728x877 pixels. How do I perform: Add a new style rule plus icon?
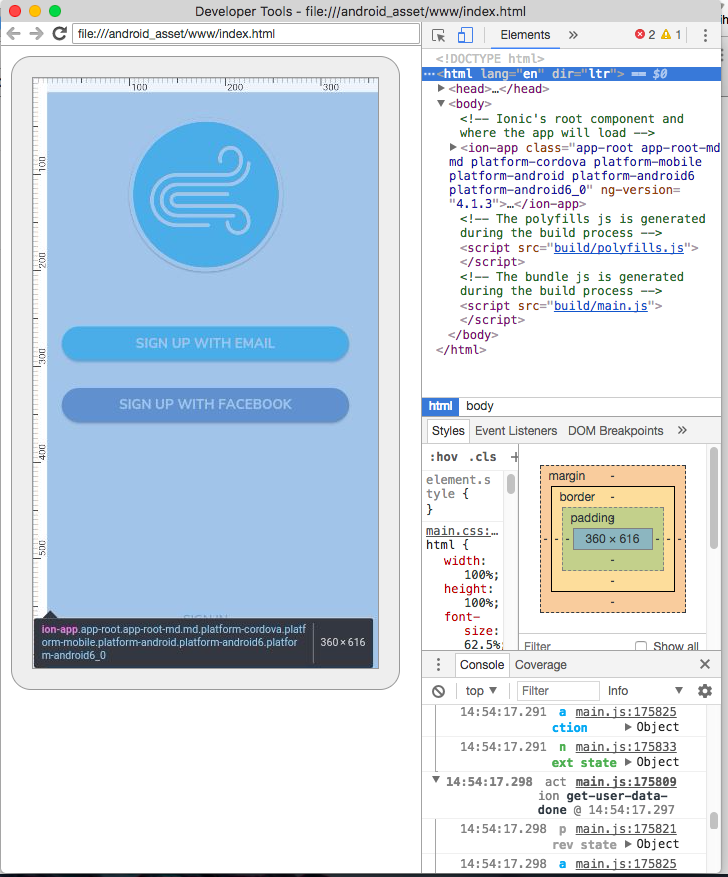click(x=514, y=457)
